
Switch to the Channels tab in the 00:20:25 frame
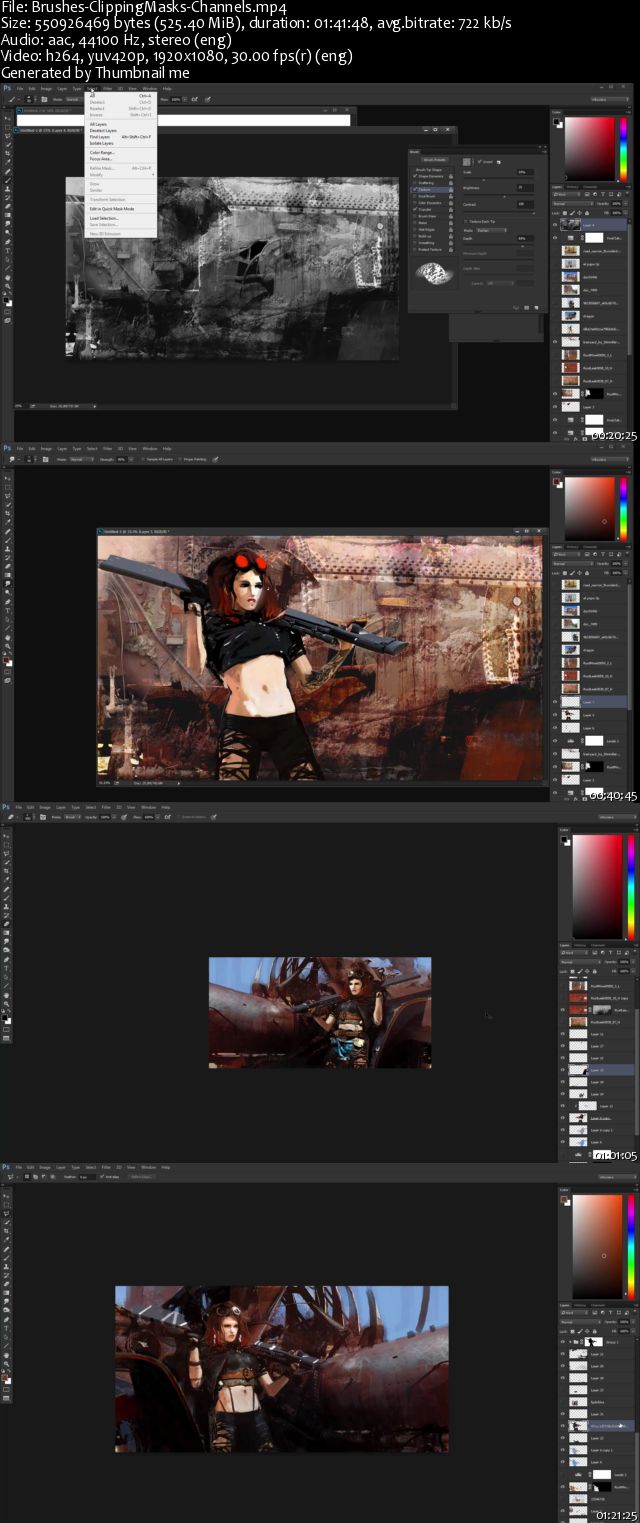coord(590,187)
